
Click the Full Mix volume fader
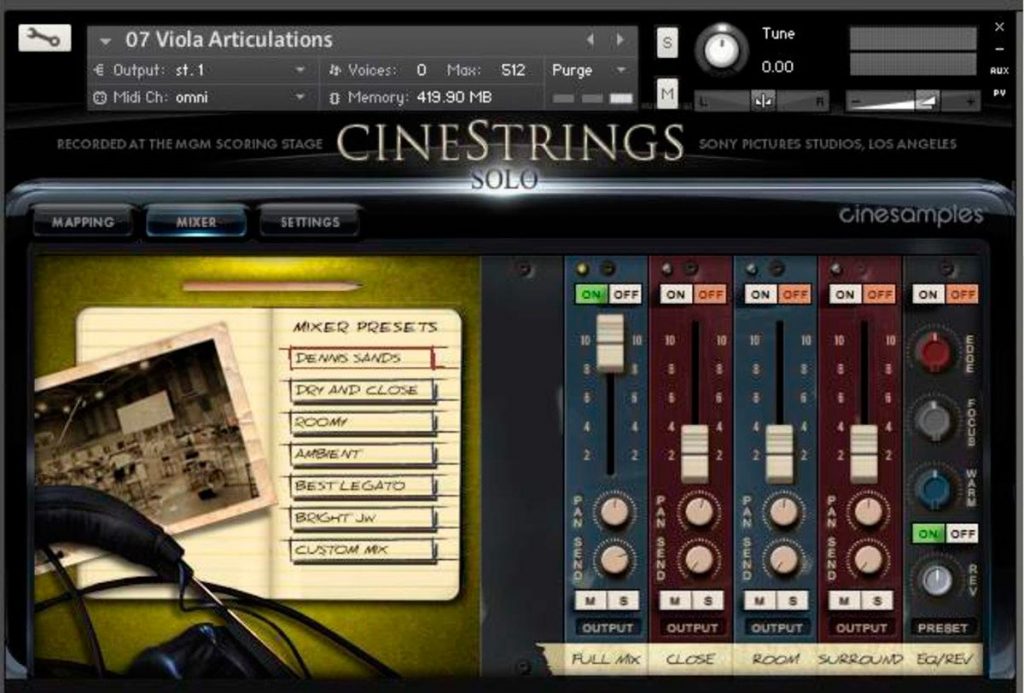[611, 343]
